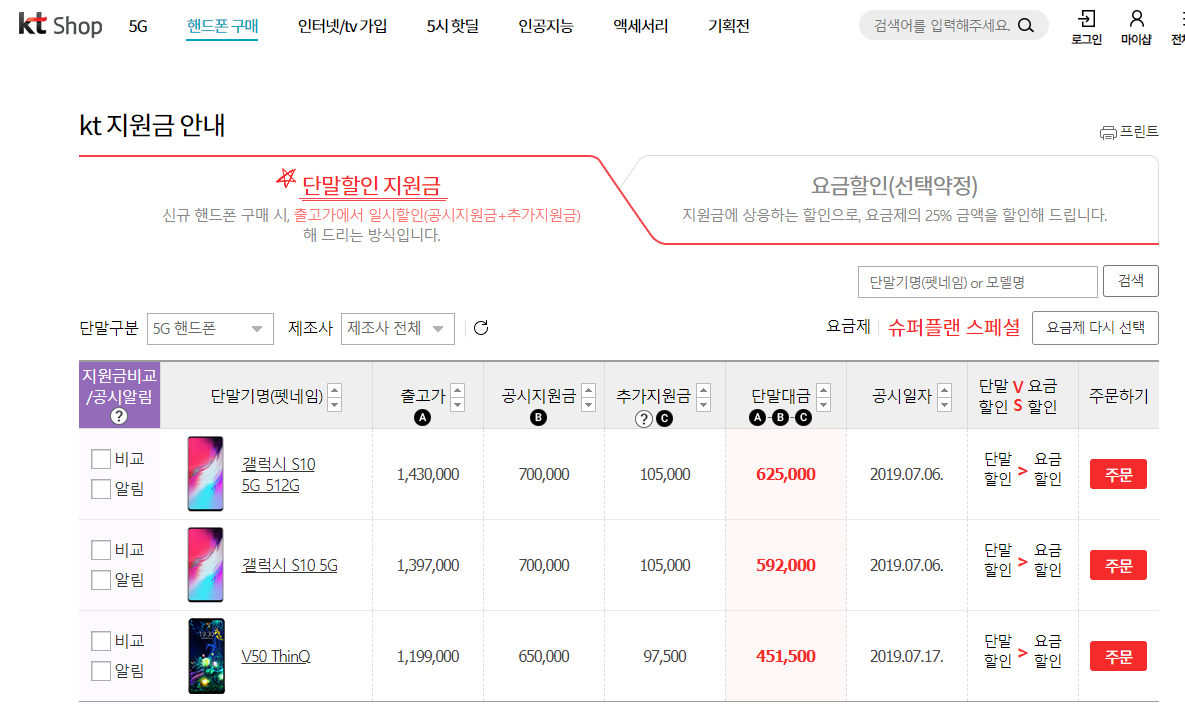Click V50 ThinQ phone thumbnail
1185x714 pixels.
pyautogui.click(x=206, y=656)
